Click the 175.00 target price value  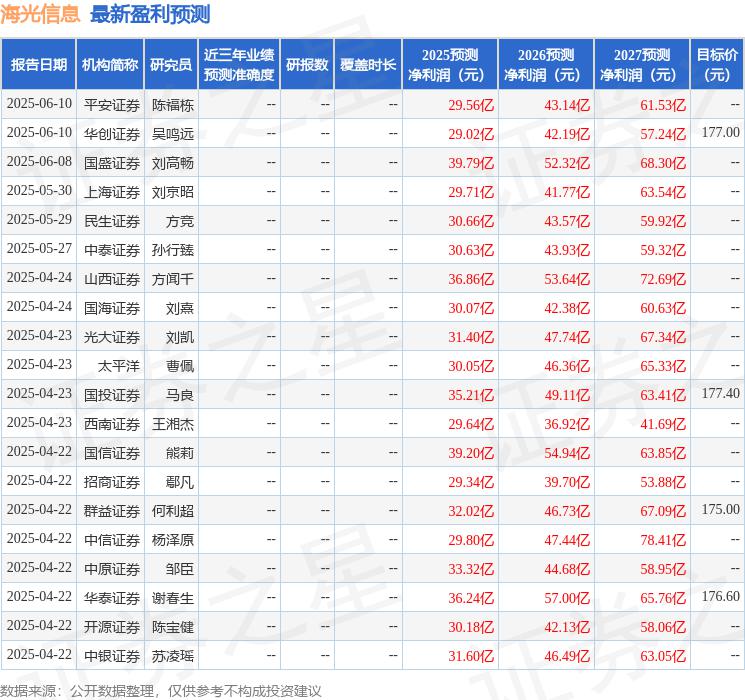[721, 509]
